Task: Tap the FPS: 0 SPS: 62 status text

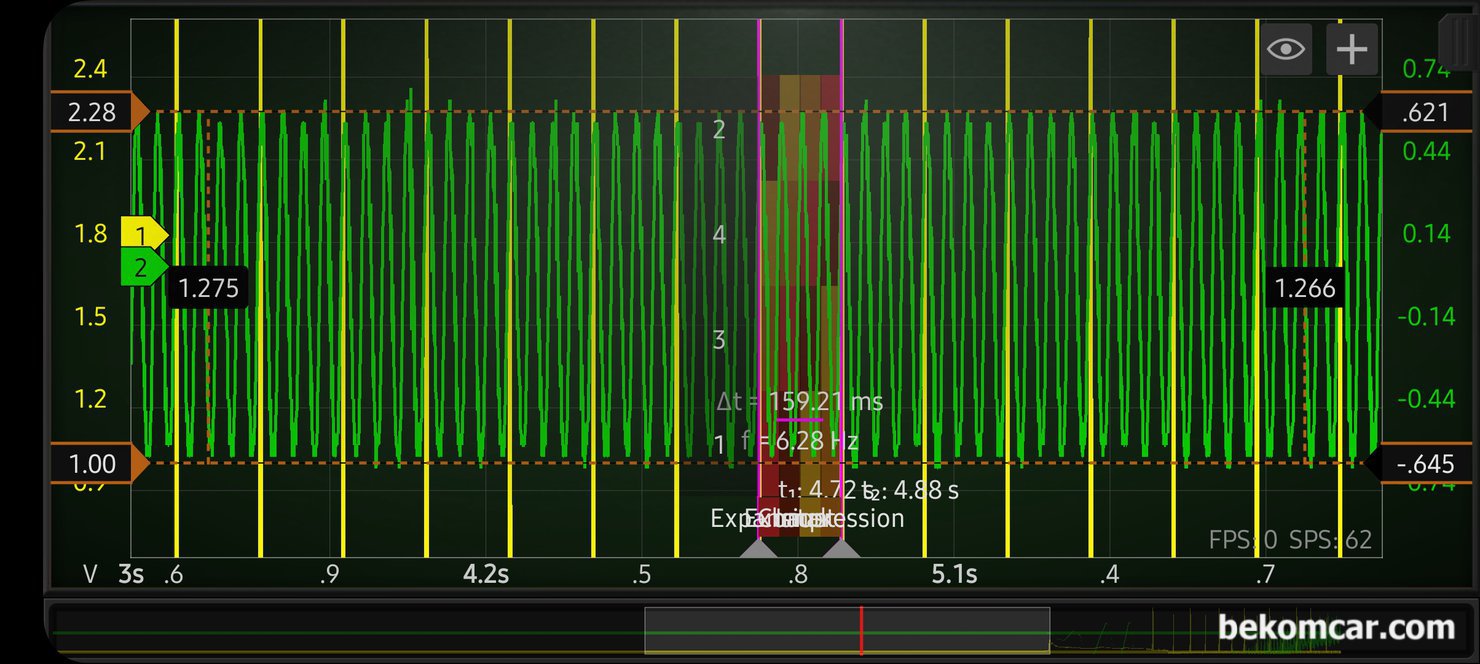Action: click(x=1290, y=540)
